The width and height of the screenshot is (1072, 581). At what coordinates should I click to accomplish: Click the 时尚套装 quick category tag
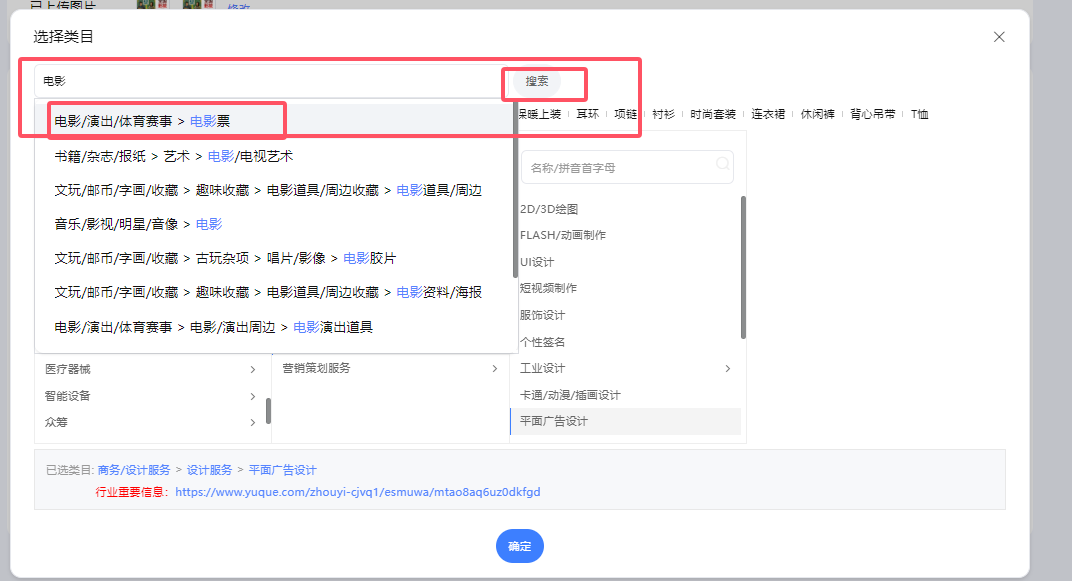(712, 114)
